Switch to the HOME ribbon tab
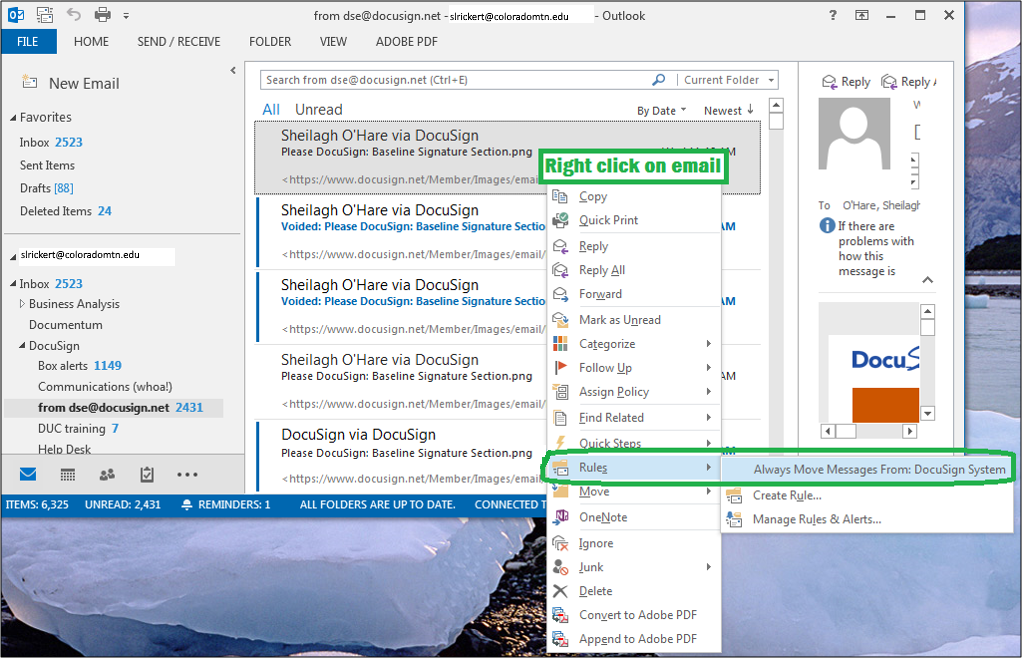The width and height of the screenshot is (1022, 658). (91, 42)
